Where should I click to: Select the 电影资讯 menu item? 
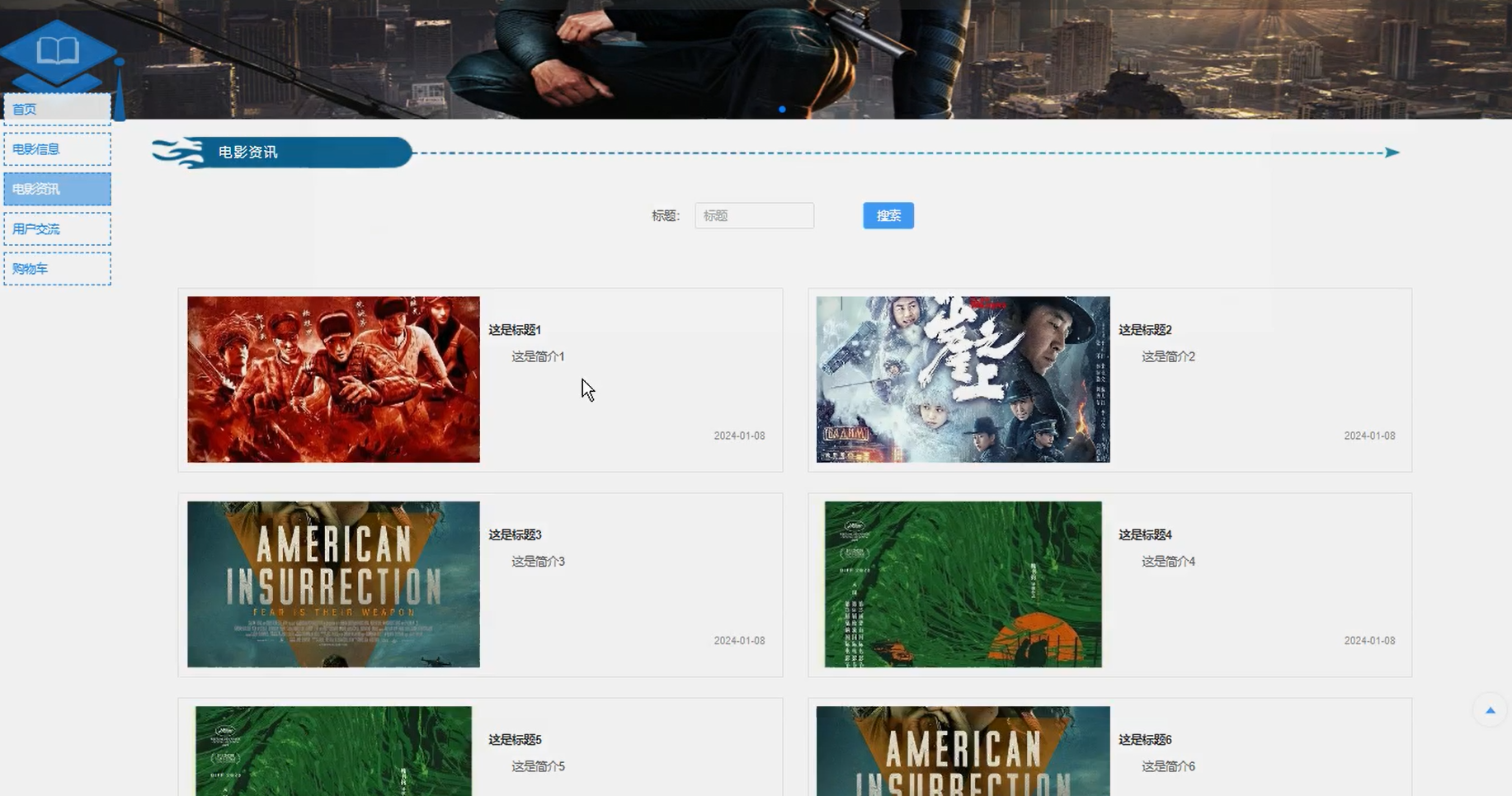57,189
